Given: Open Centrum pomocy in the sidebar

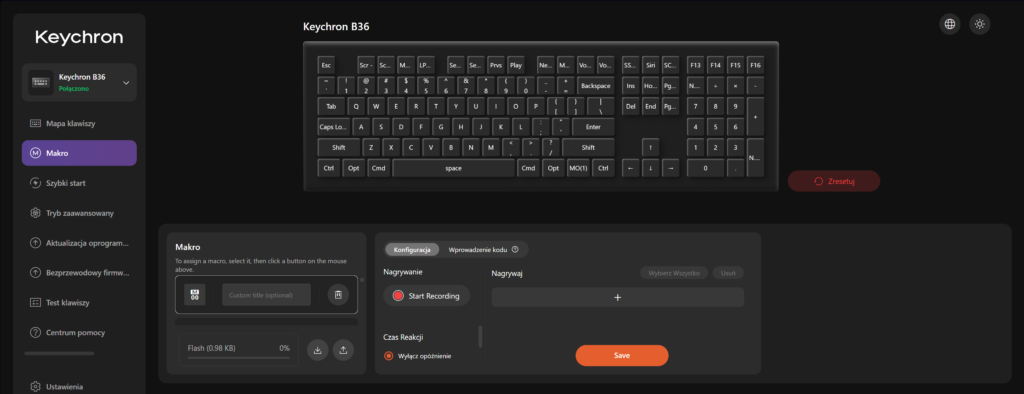Looking at the screenshot, I should [79, 333].
